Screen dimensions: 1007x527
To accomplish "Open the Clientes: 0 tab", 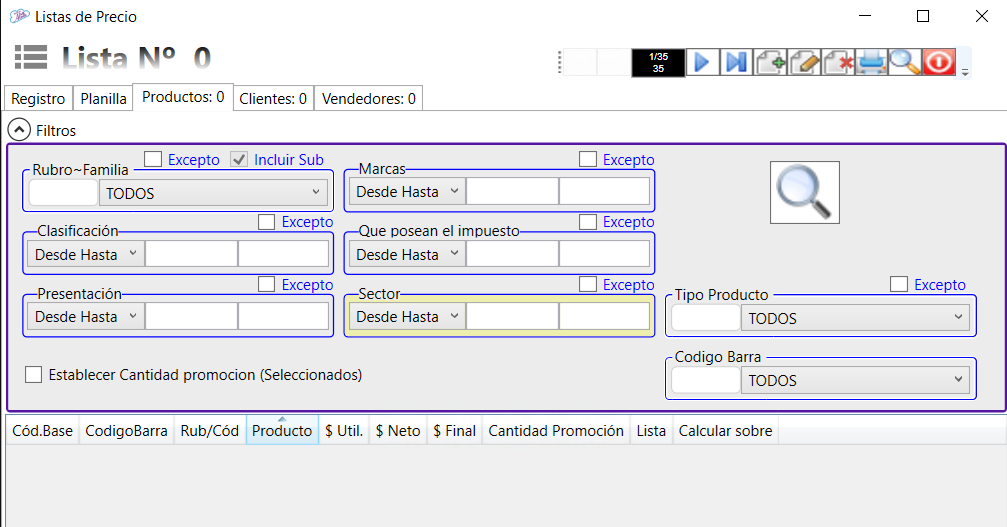I will tap(273, 99).
